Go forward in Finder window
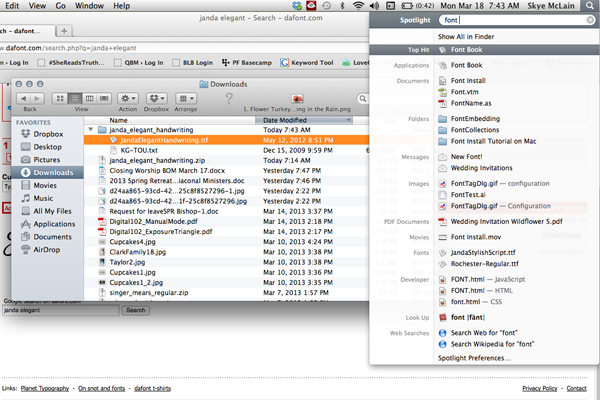 pos(37,98)
